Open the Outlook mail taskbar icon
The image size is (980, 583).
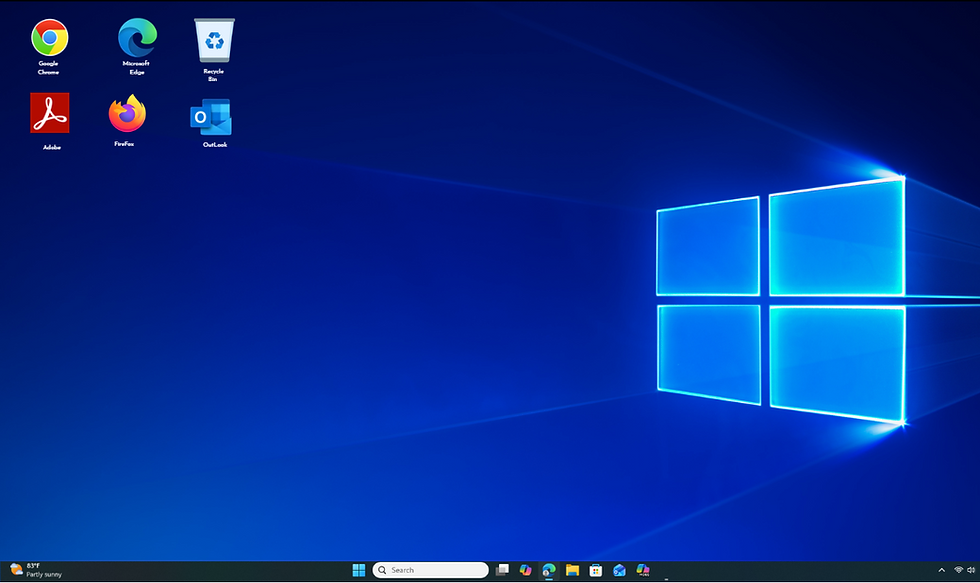(x=619, y=570)
